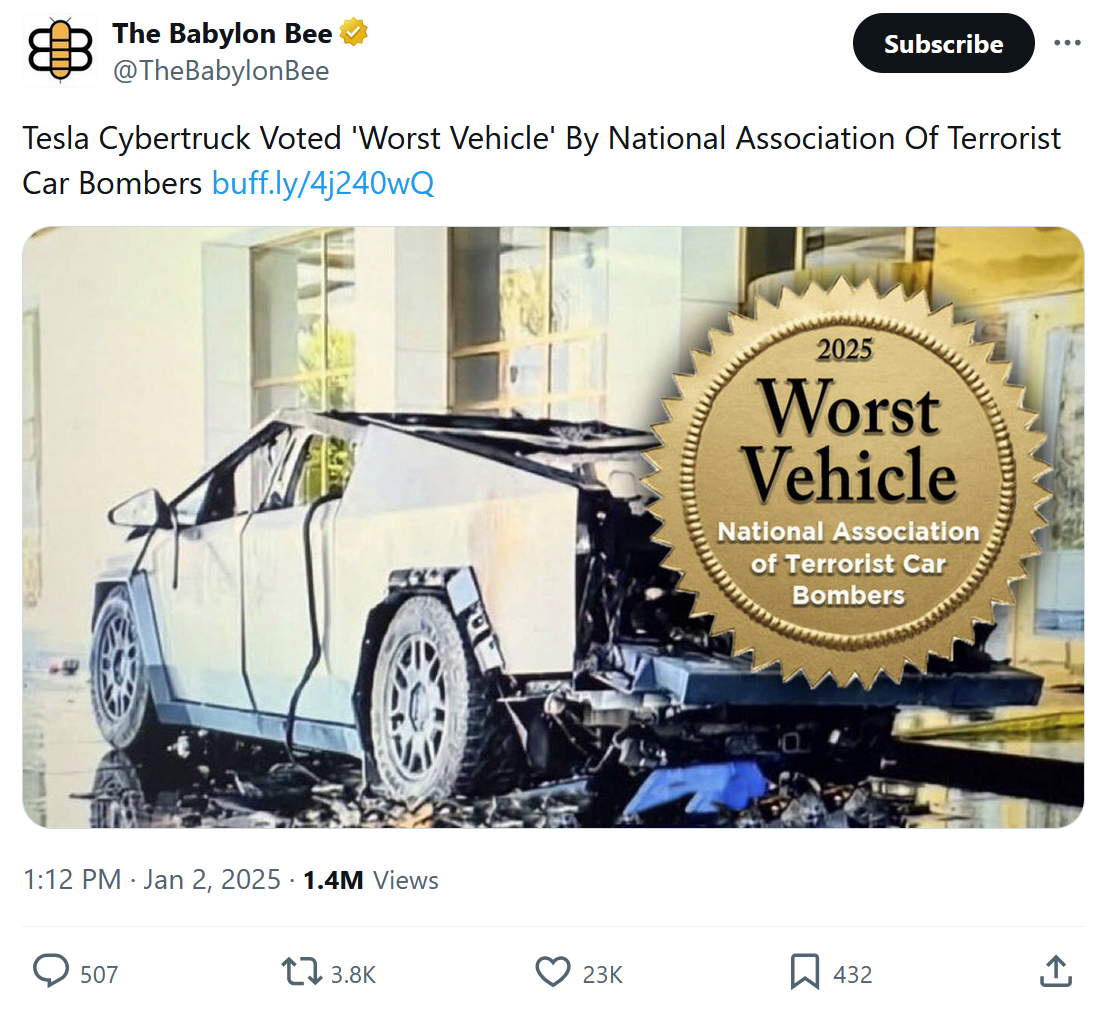Click the tweet headline text about Cybertruck
Image resolution: width=1107 pixels, height=1014 pixels.
(540, 138)
